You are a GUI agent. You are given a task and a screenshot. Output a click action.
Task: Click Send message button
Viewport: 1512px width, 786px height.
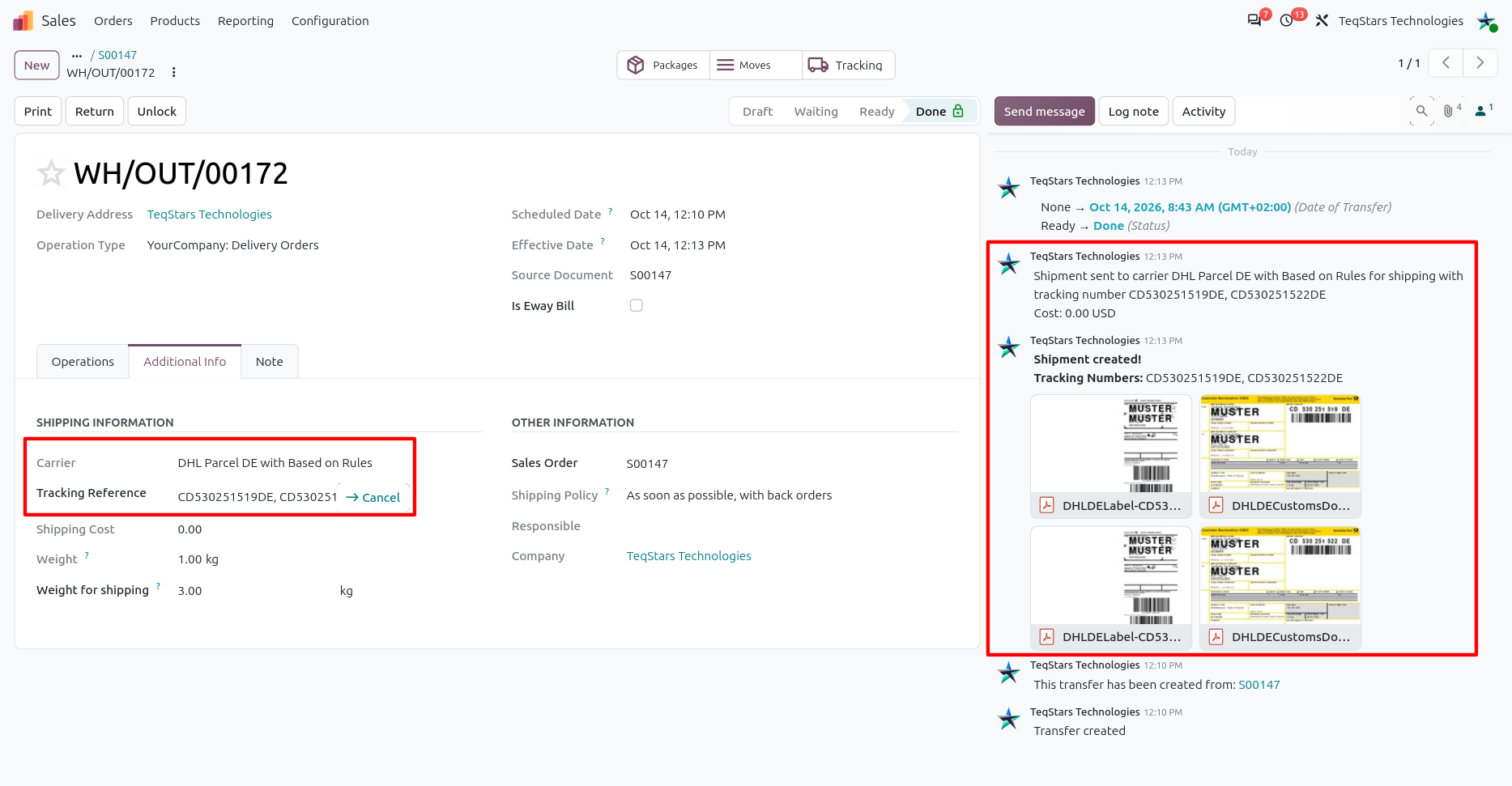click(1044, 112)
